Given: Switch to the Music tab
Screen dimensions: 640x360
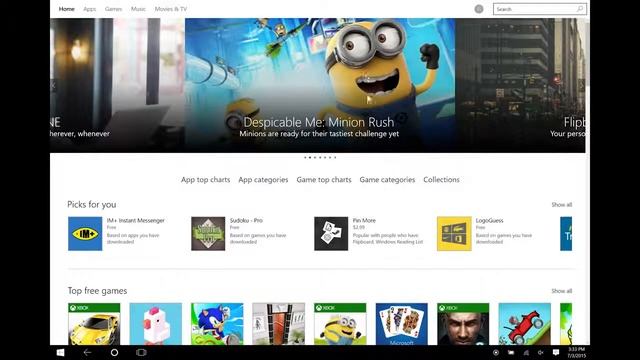Looking at the screenshot, I should tap(138, 9).
